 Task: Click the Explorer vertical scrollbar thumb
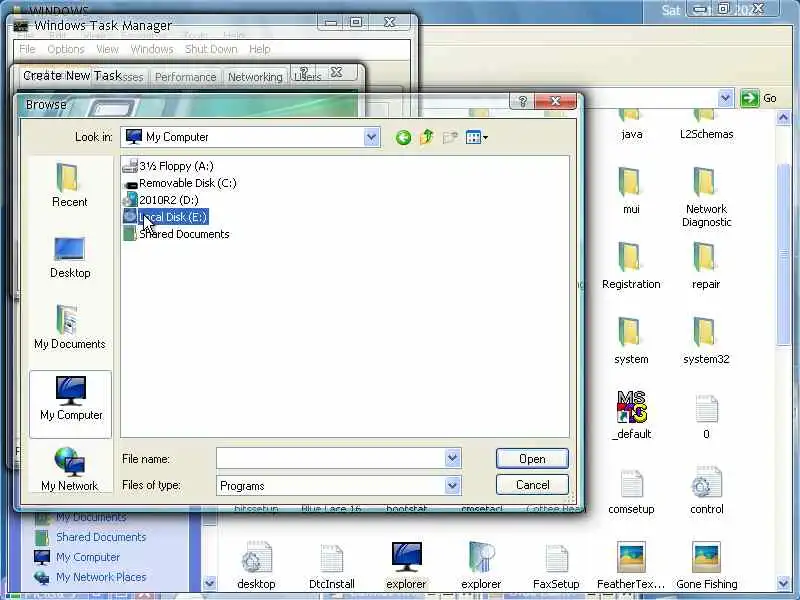click(784, 255)
